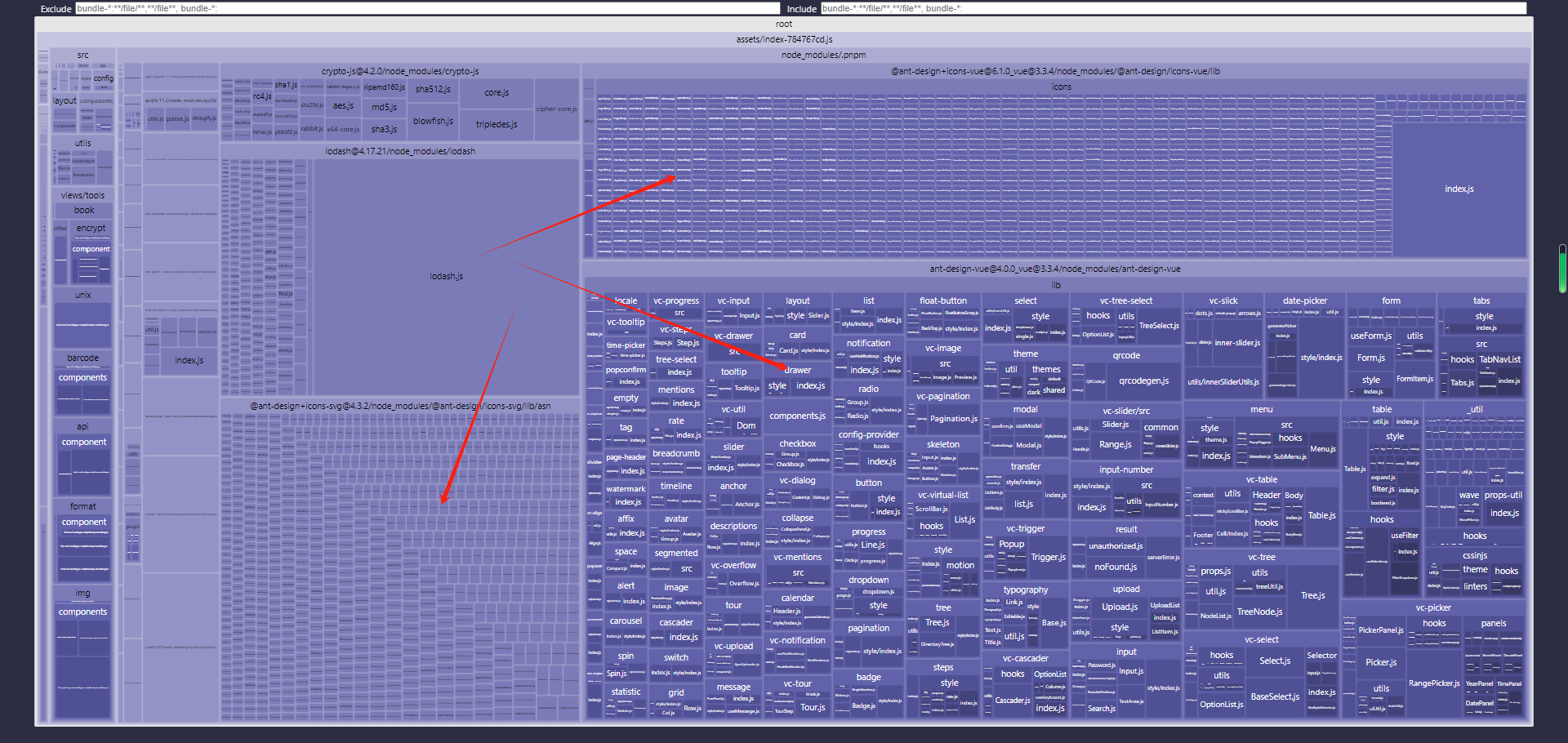Screen dimensions: 1568x743
Task: Zoom into the large lodash.js block
Action: pos(446,276)
